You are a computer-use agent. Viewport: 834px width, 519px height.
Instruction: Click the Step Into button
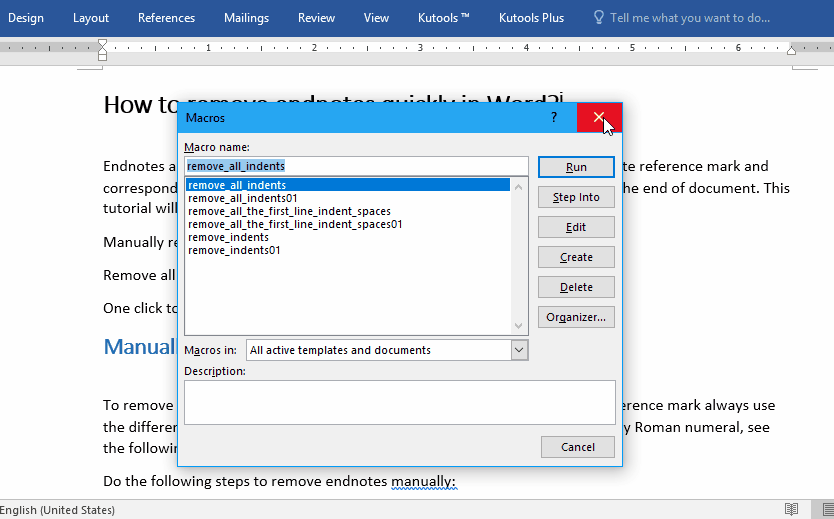[576, 197]
